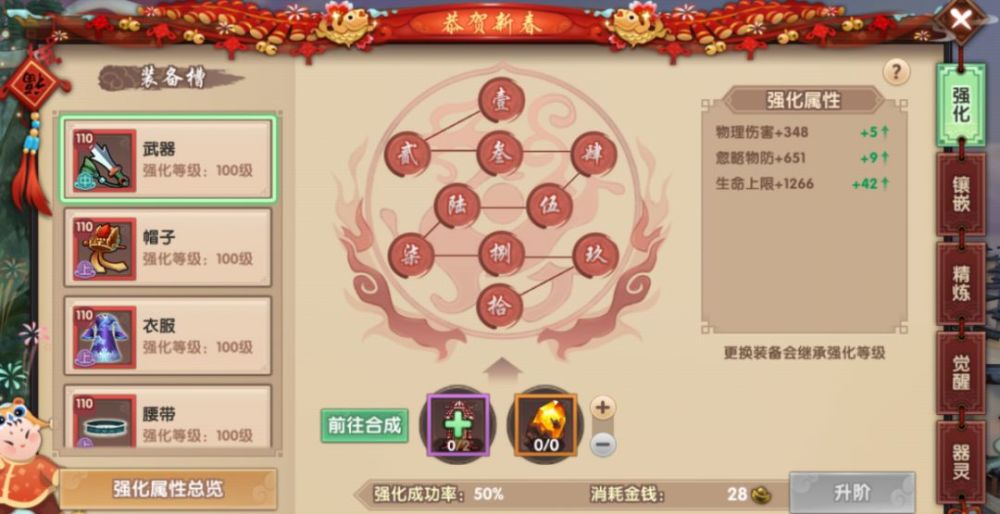The image size is (1000, 514).
Task: Decrease material count with minus button
Action: pos(603,444)
